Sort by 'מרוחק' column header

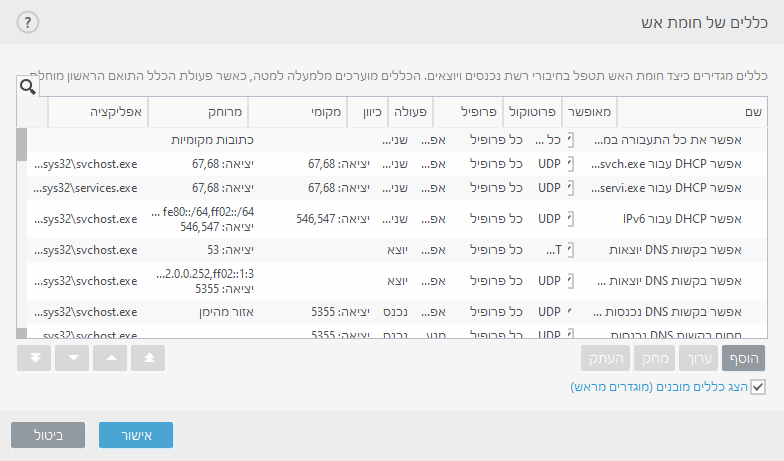click(x=198, y=112)
